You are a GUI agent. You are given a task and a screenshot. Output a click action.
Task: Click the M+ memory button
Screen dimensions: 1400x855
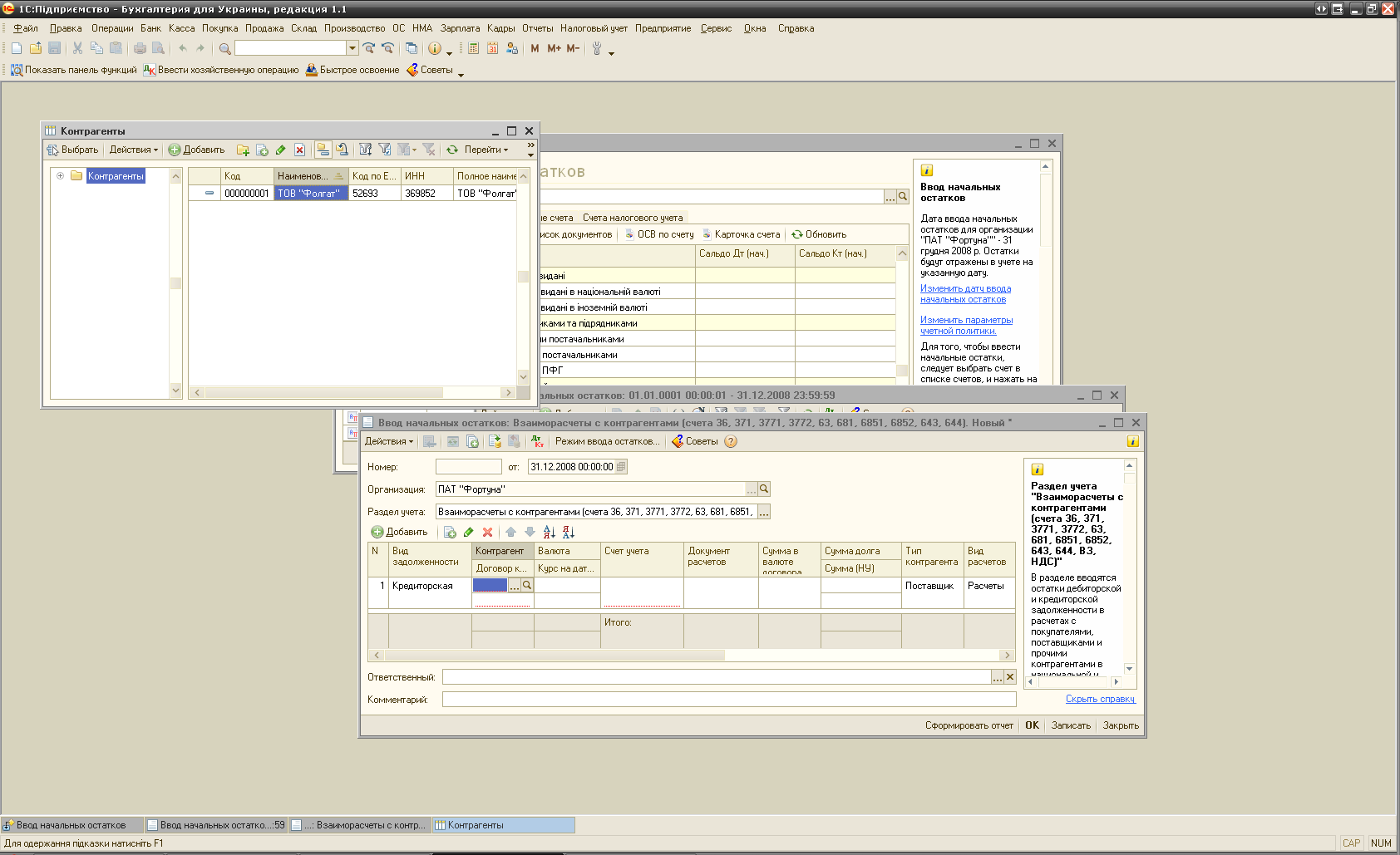click(x=554, y=48)
